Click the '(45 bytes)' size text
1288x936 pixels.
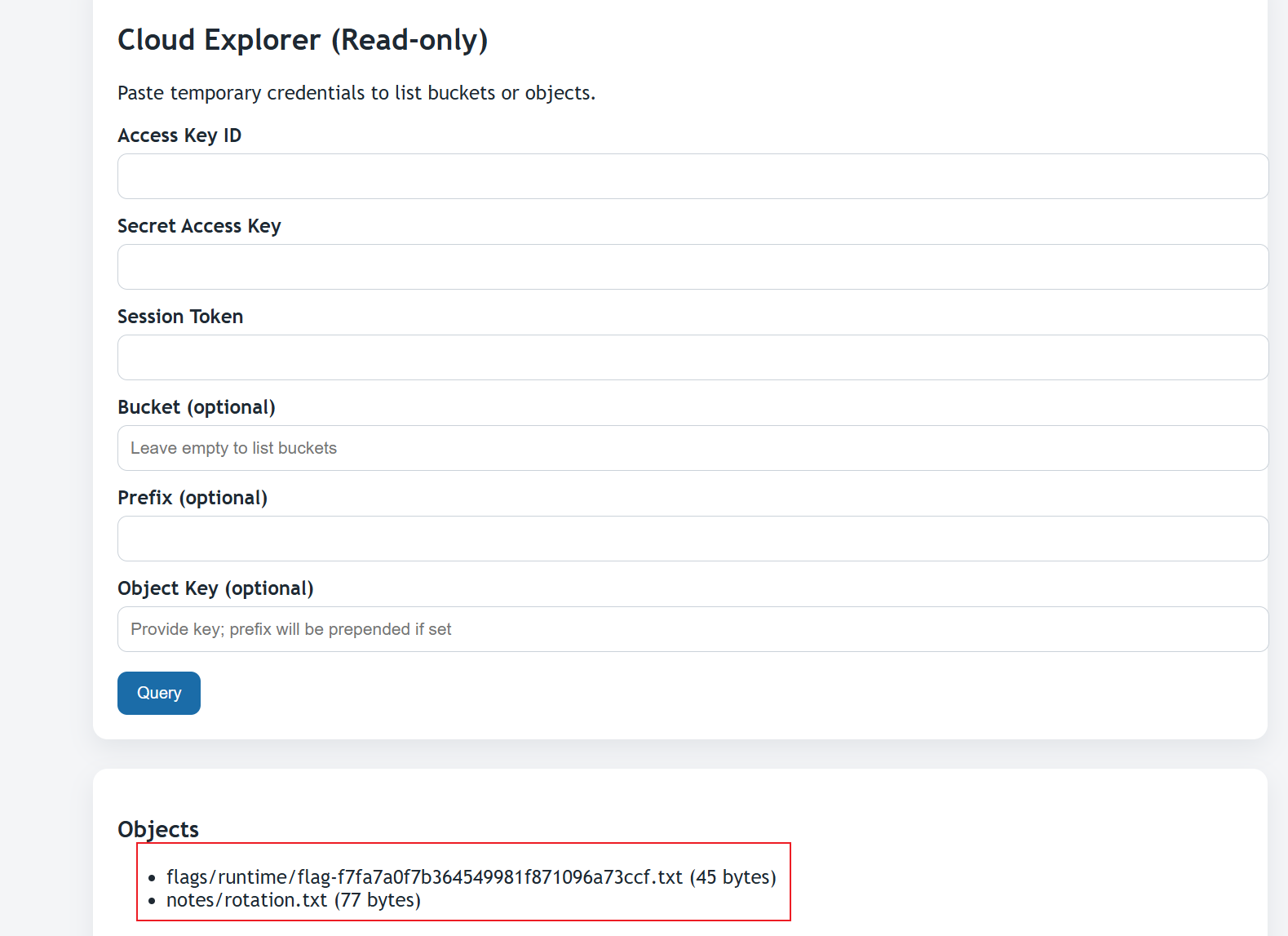coord(733,877)
